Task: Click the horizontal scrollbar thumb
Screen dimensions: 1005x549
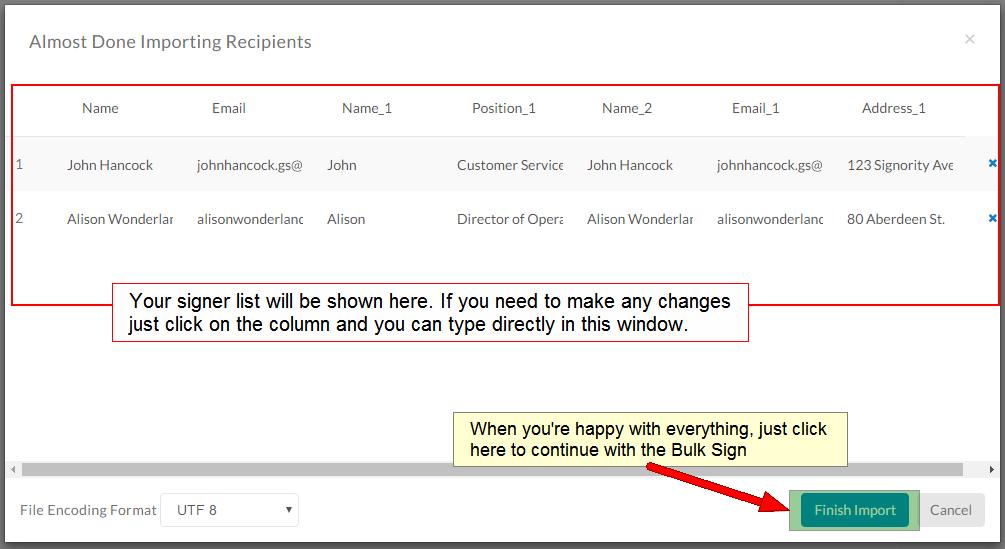Action: click(x=492, y=470)
